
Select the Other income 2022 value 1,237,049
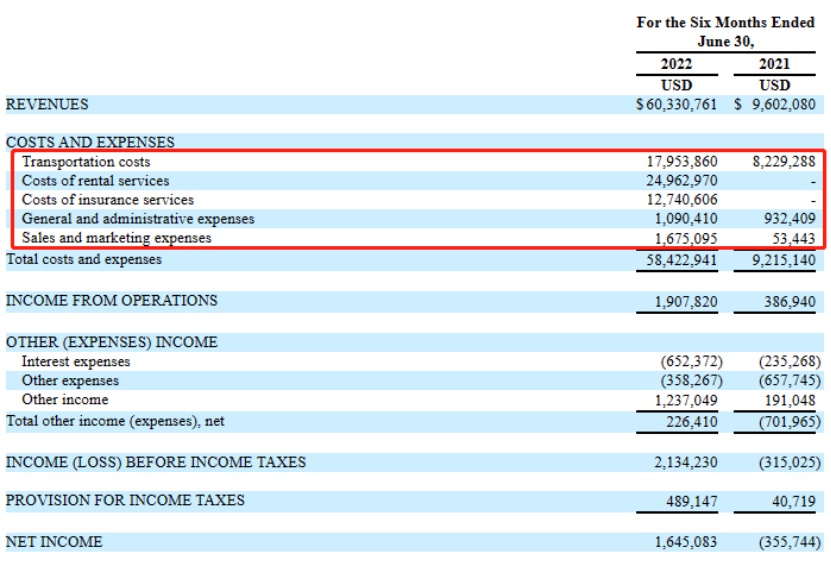pyautogui.click(x=686, y=400)
